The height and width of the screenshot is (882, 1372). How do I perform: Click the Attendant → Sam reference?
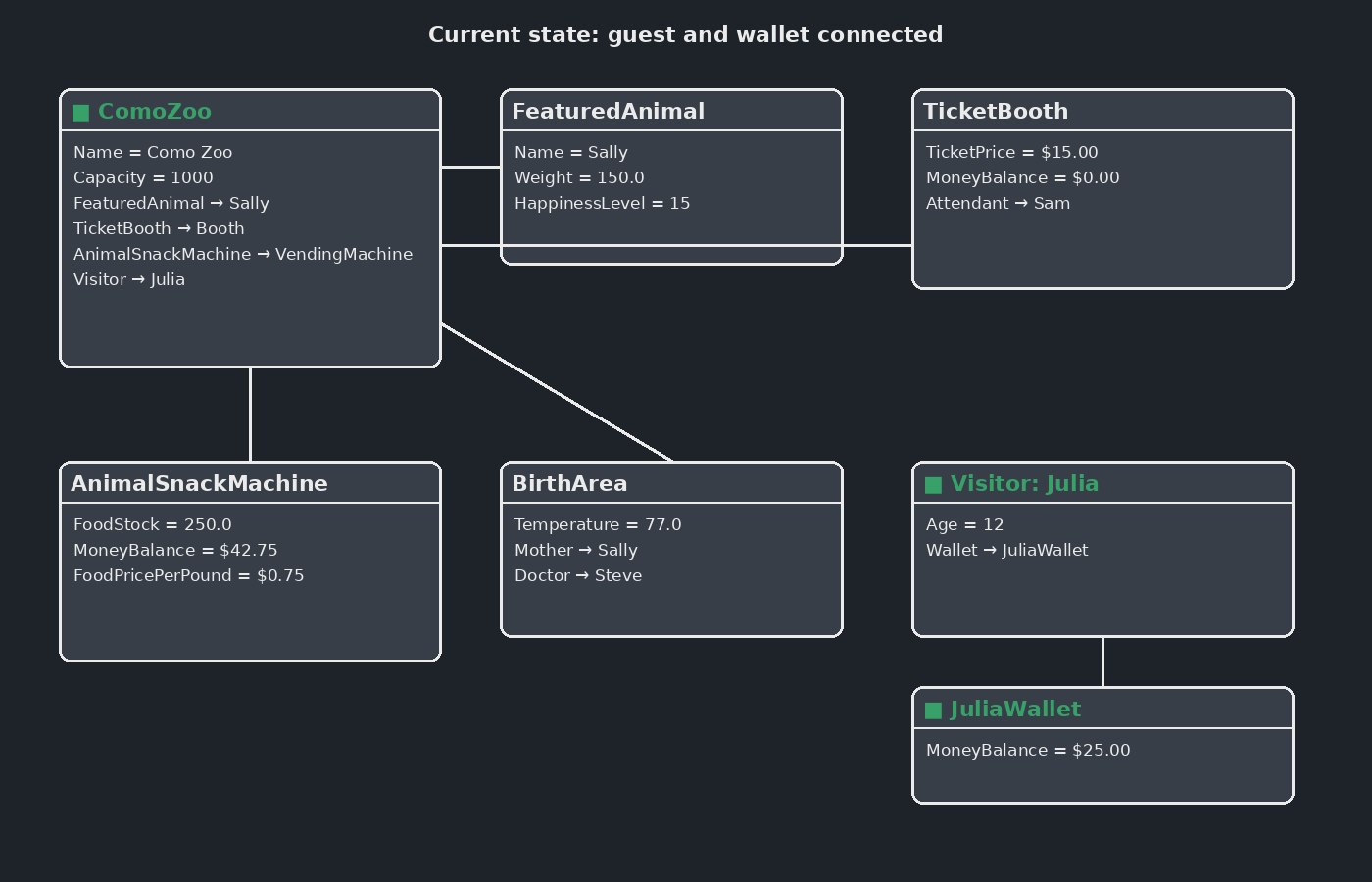pos(999,203)
